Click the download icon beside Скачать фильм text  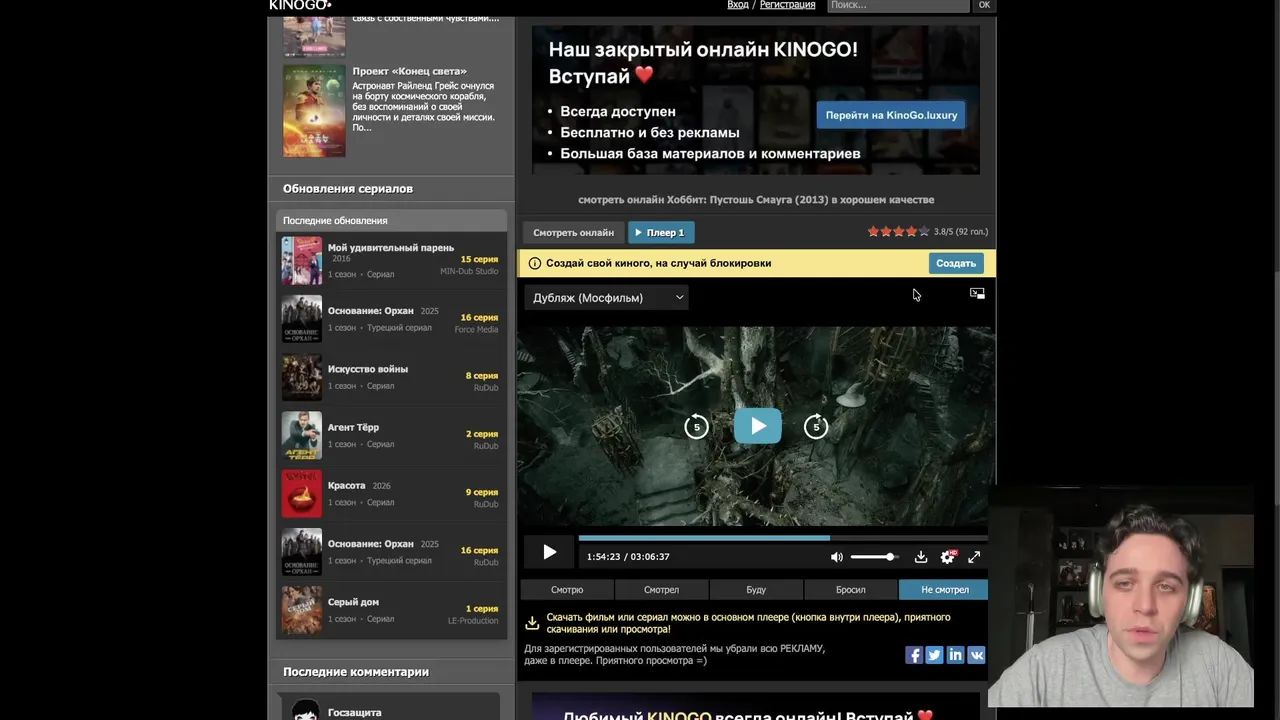click(x=532, y=623)
